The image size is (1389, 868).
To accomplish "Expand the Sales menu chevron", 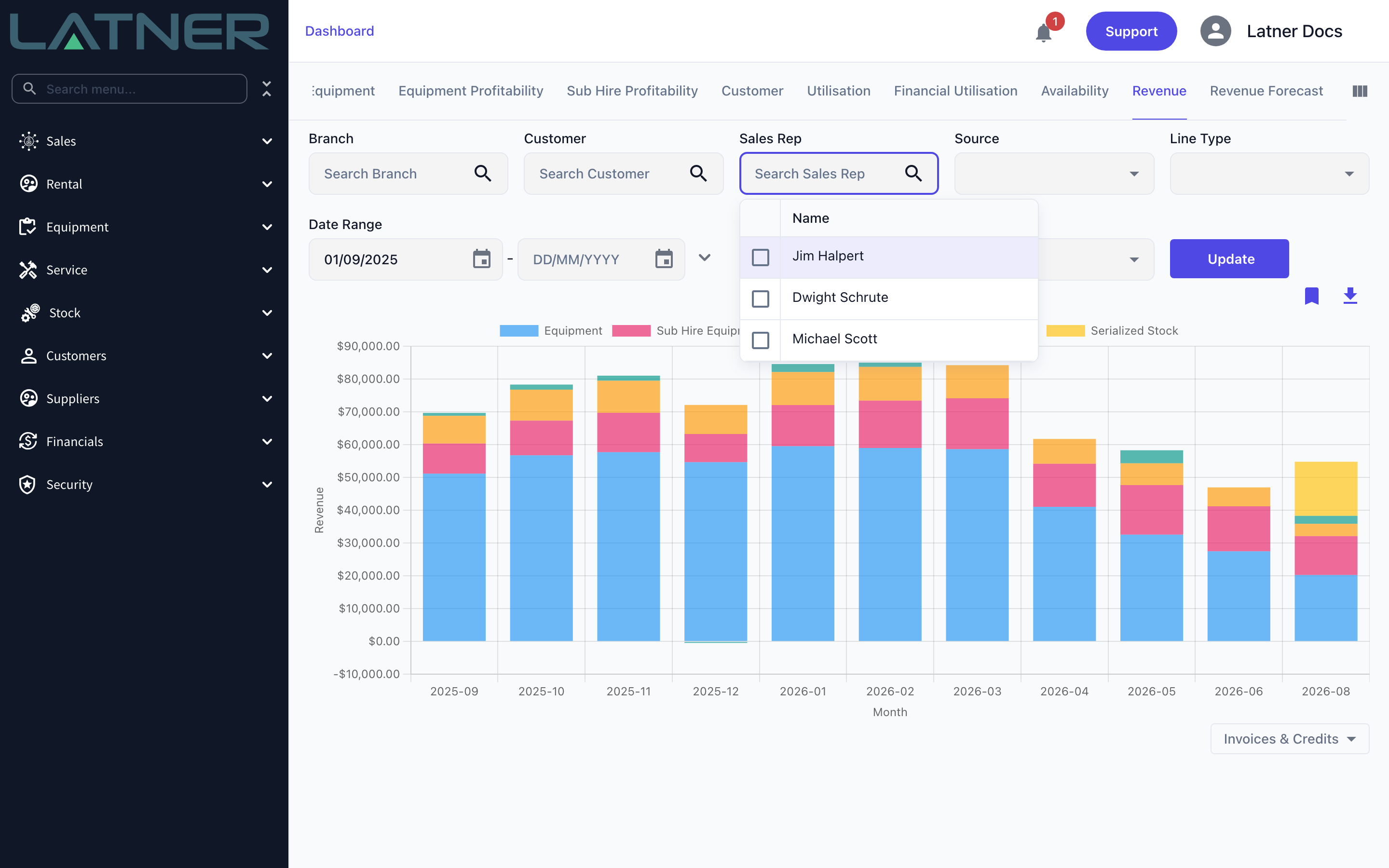I will pyautogui.click(x=267, y=141).
